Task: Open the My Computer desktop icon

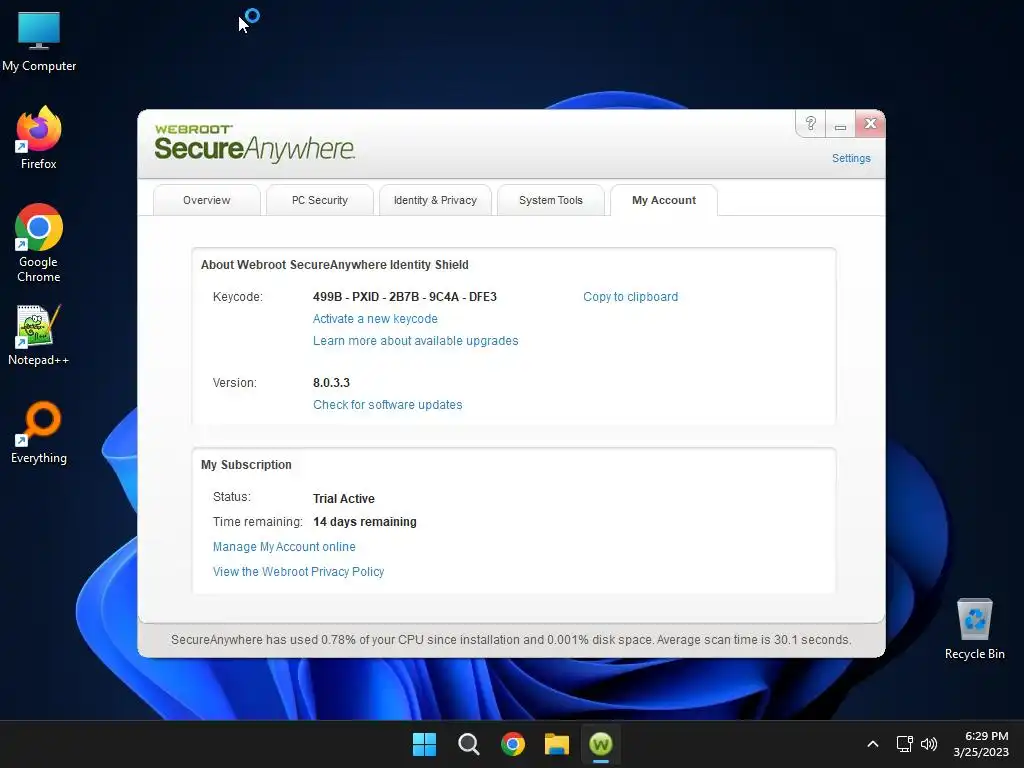Action: (39, 42)
